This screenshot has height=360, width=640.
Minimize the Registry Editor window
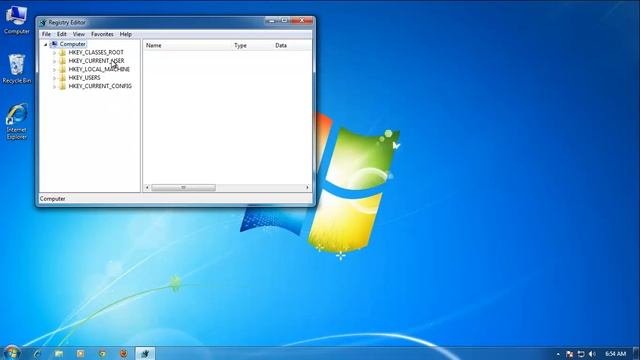click(271, 20)
